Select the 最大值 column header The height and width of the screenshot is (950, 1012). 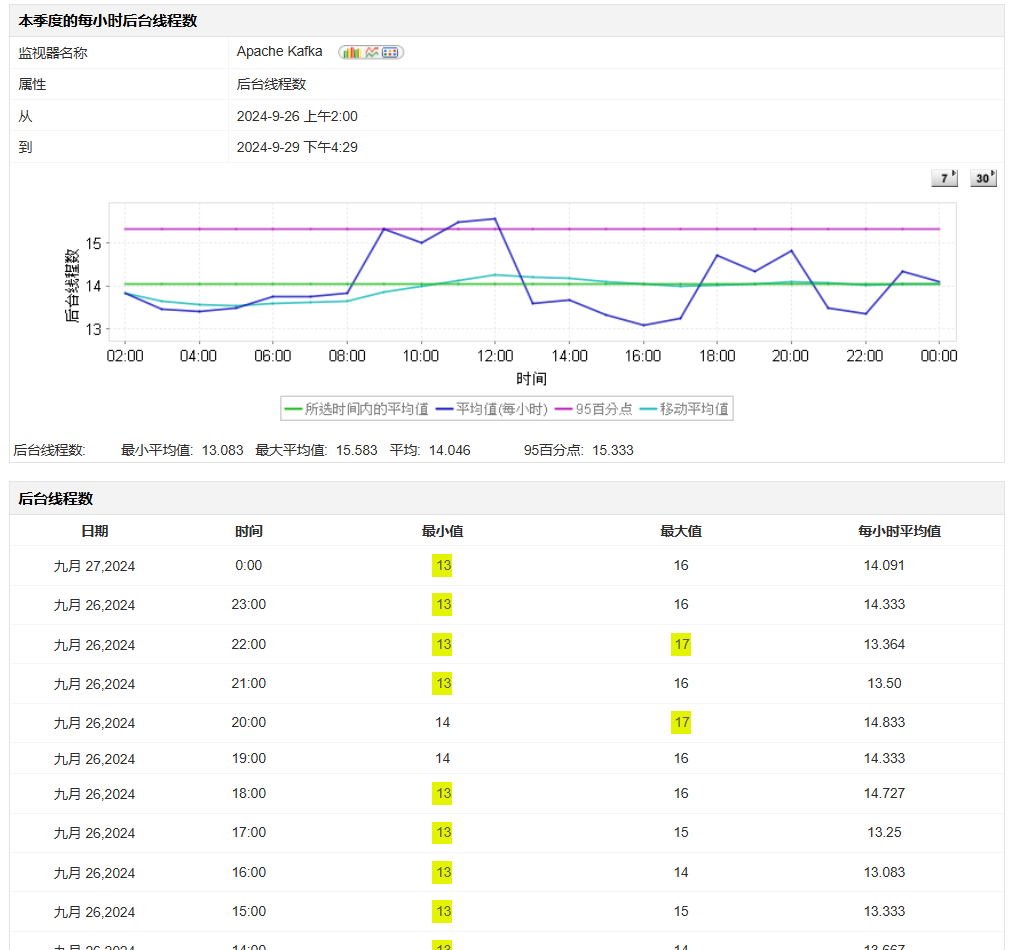[681, 531]
